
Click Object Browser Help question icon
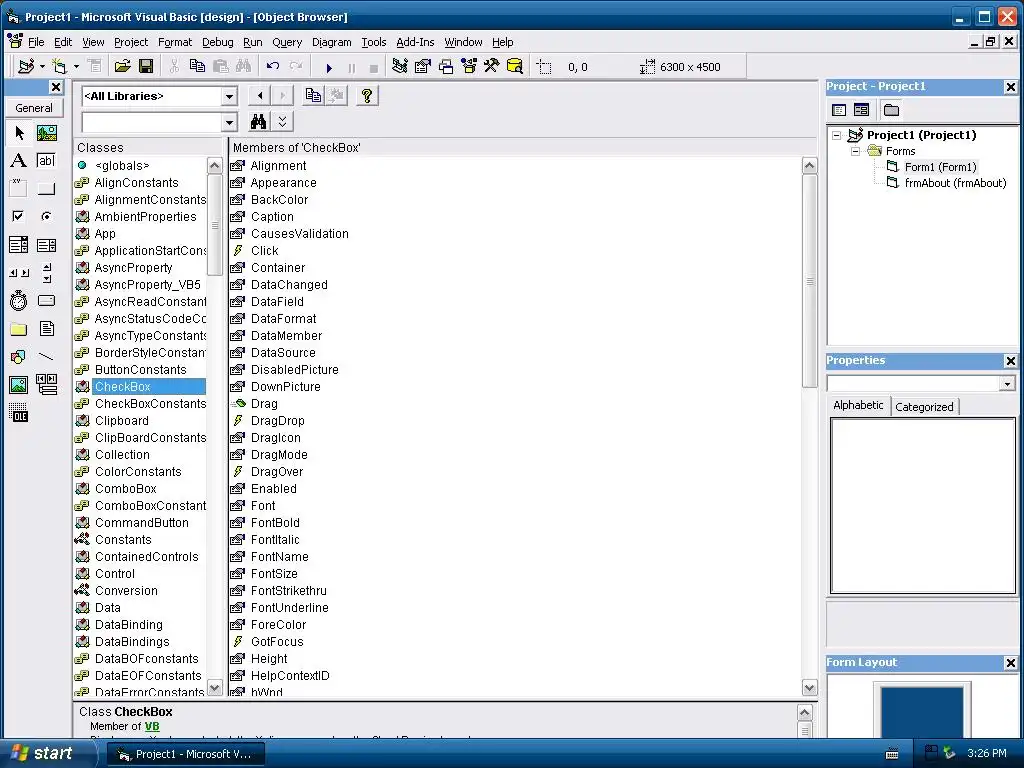click(367, 96)
